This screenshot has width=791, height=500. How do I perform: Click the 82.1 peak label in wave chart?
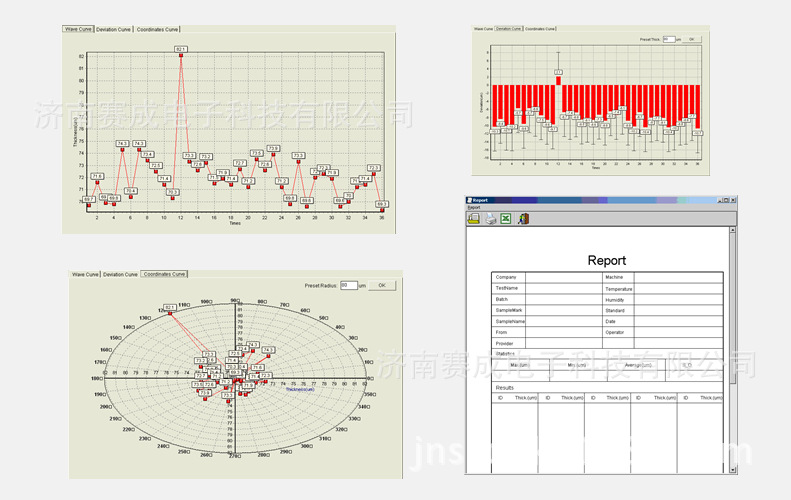[180, 48]
